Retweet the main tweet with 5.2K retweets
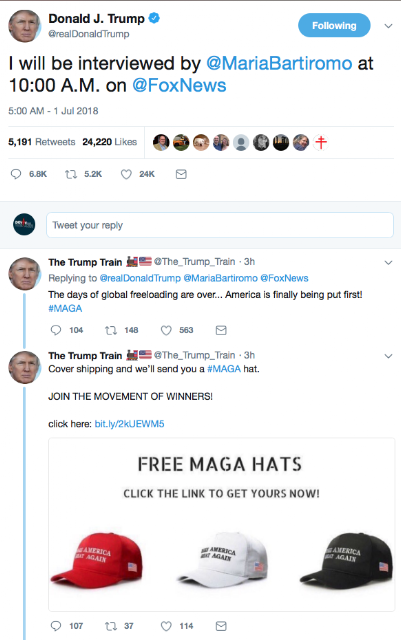Image resolution: width=401 pixels, height=640 pixels. click(x=71, y=174)
